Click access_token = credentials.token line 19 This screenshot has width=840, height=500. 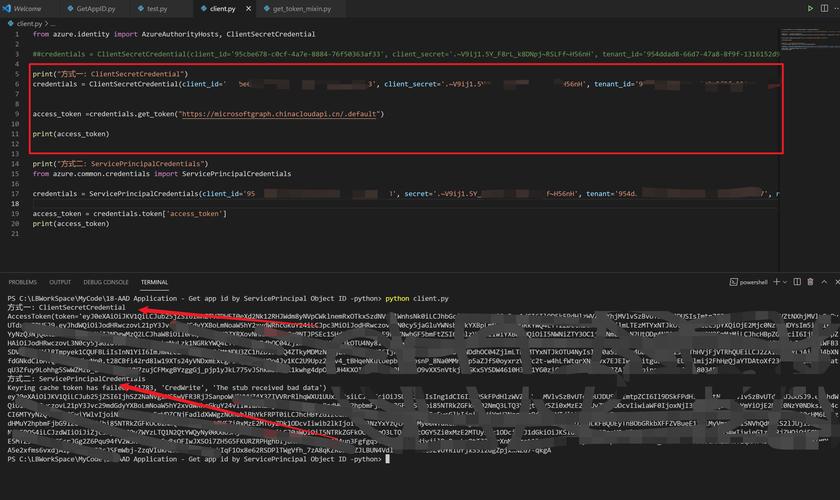tap(130, 214)
